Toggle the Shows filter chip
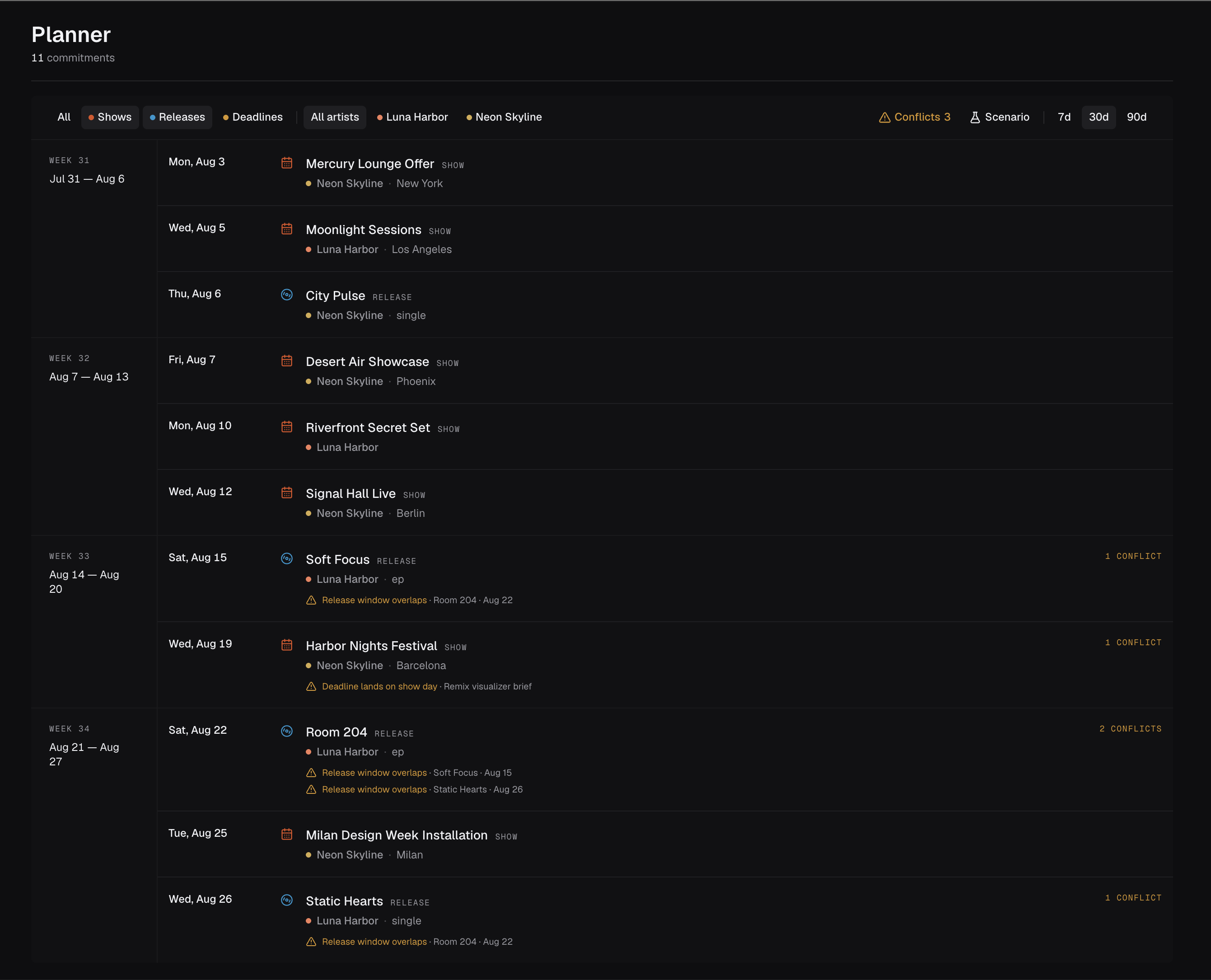Image resolution: width=1211 pixels, height=980 pixels. coord(110,117)
